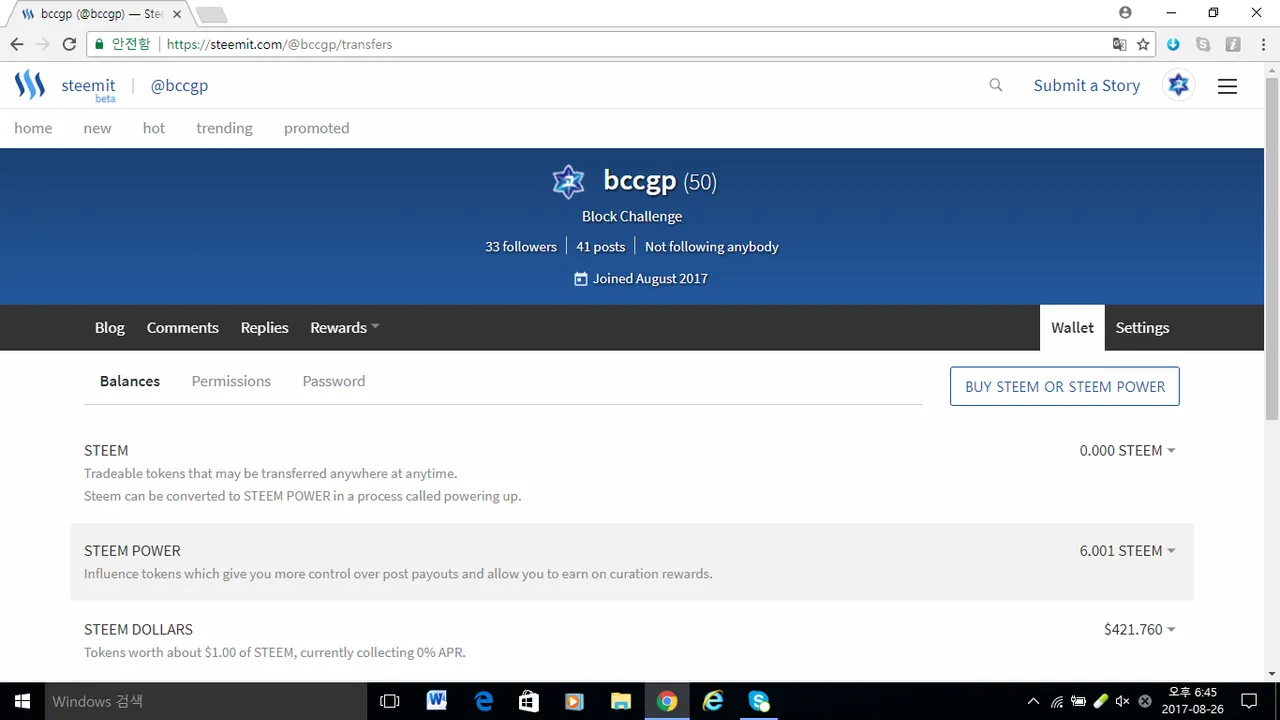Open Skype from the taskbar
Screen dimensions: 1280x720
coord(759,701)
